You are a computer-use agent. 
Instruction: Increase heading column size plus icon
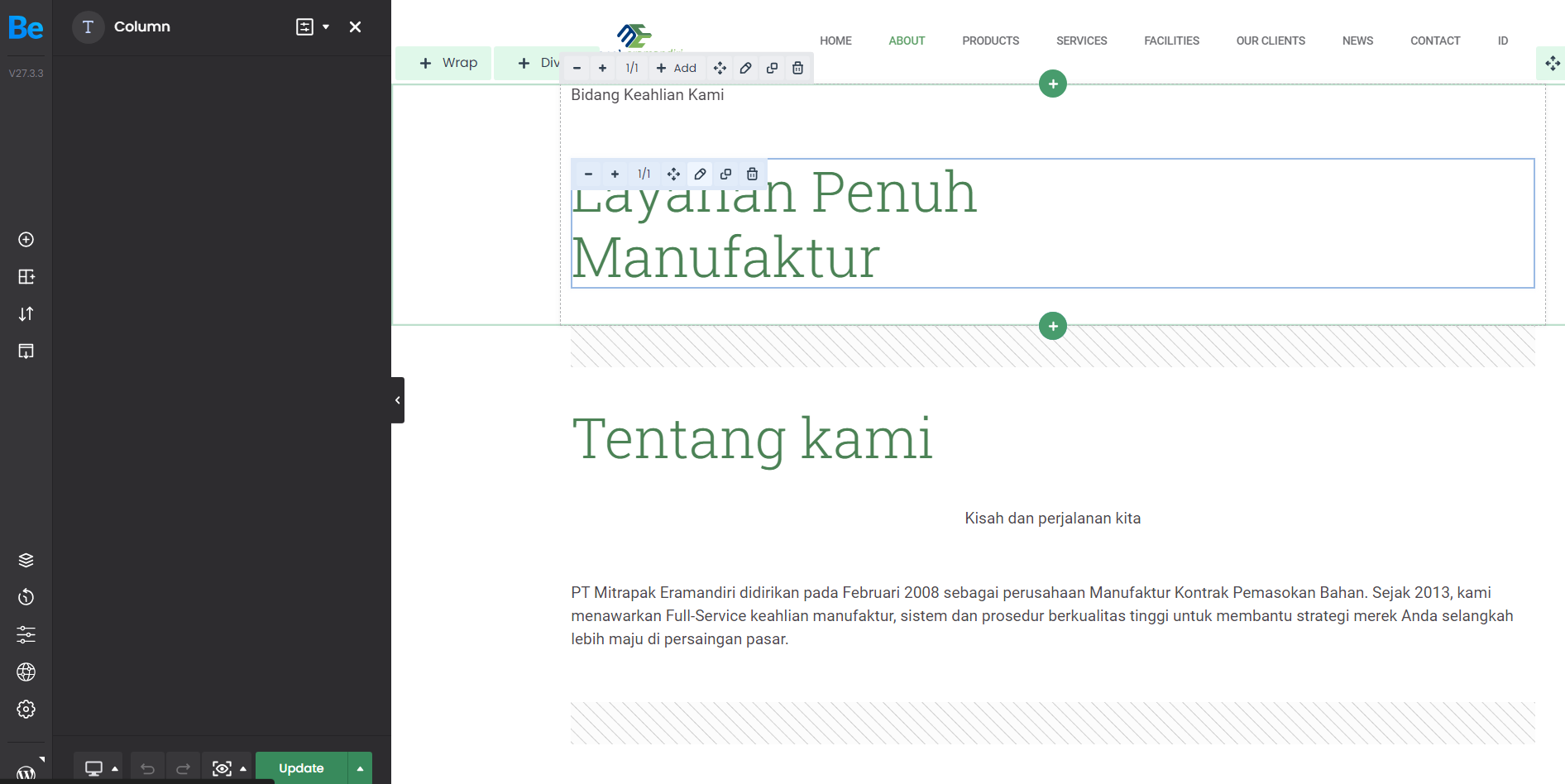coord(615,174)
